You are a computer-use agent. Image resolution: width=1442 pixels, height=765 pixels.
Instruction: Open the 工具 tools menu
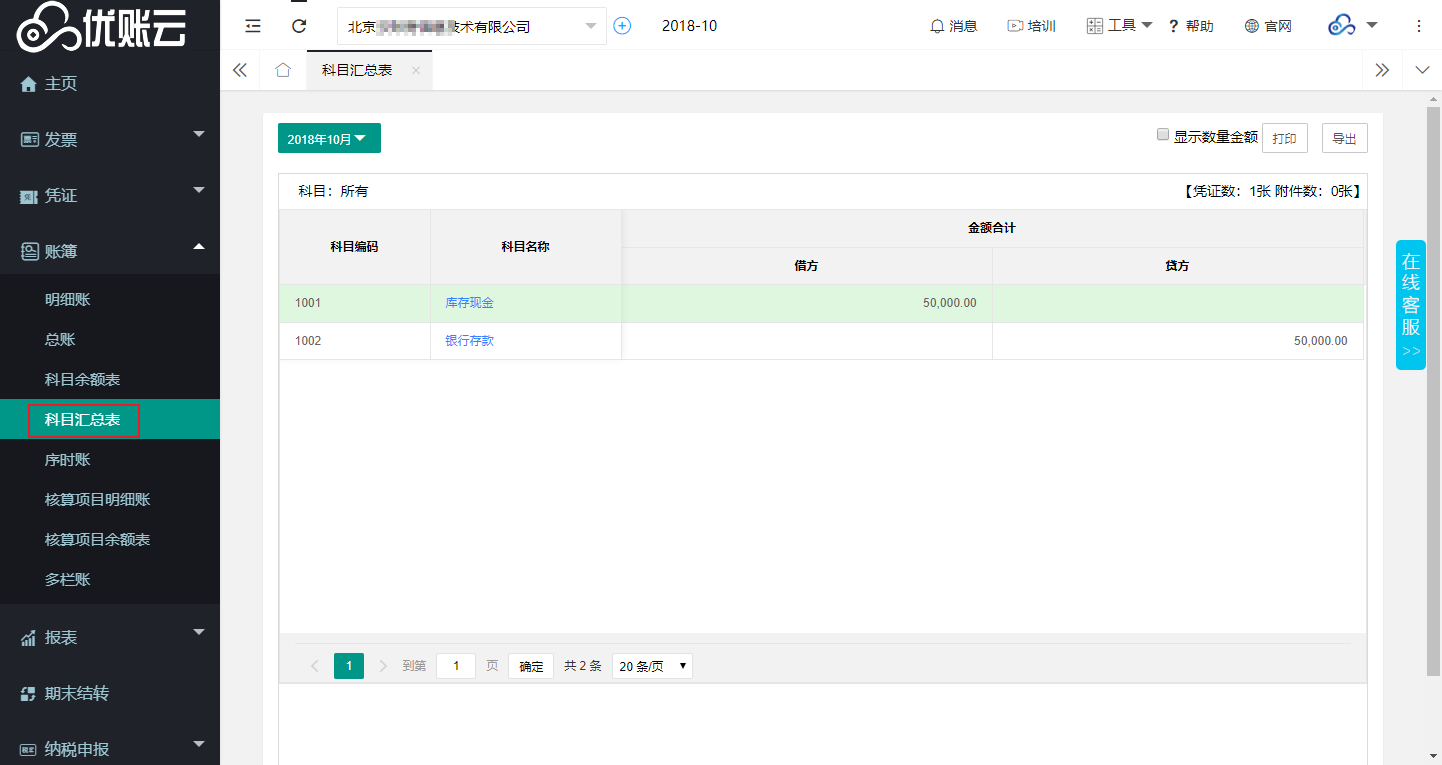tap(1119, 26)
